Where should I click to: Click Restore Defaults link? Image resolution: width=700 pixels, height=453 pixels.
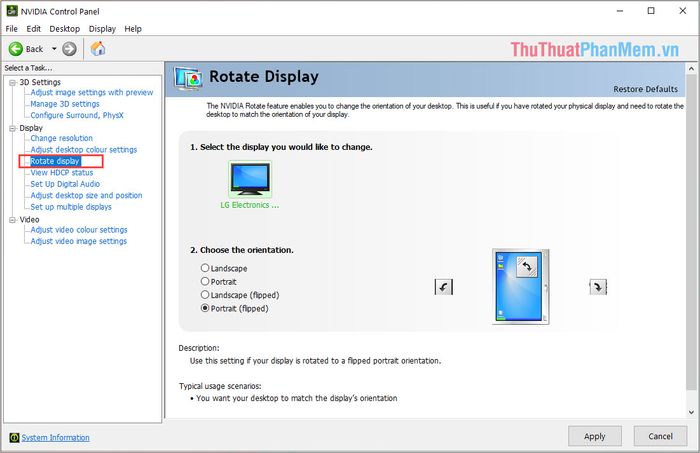tap(645, 89)
